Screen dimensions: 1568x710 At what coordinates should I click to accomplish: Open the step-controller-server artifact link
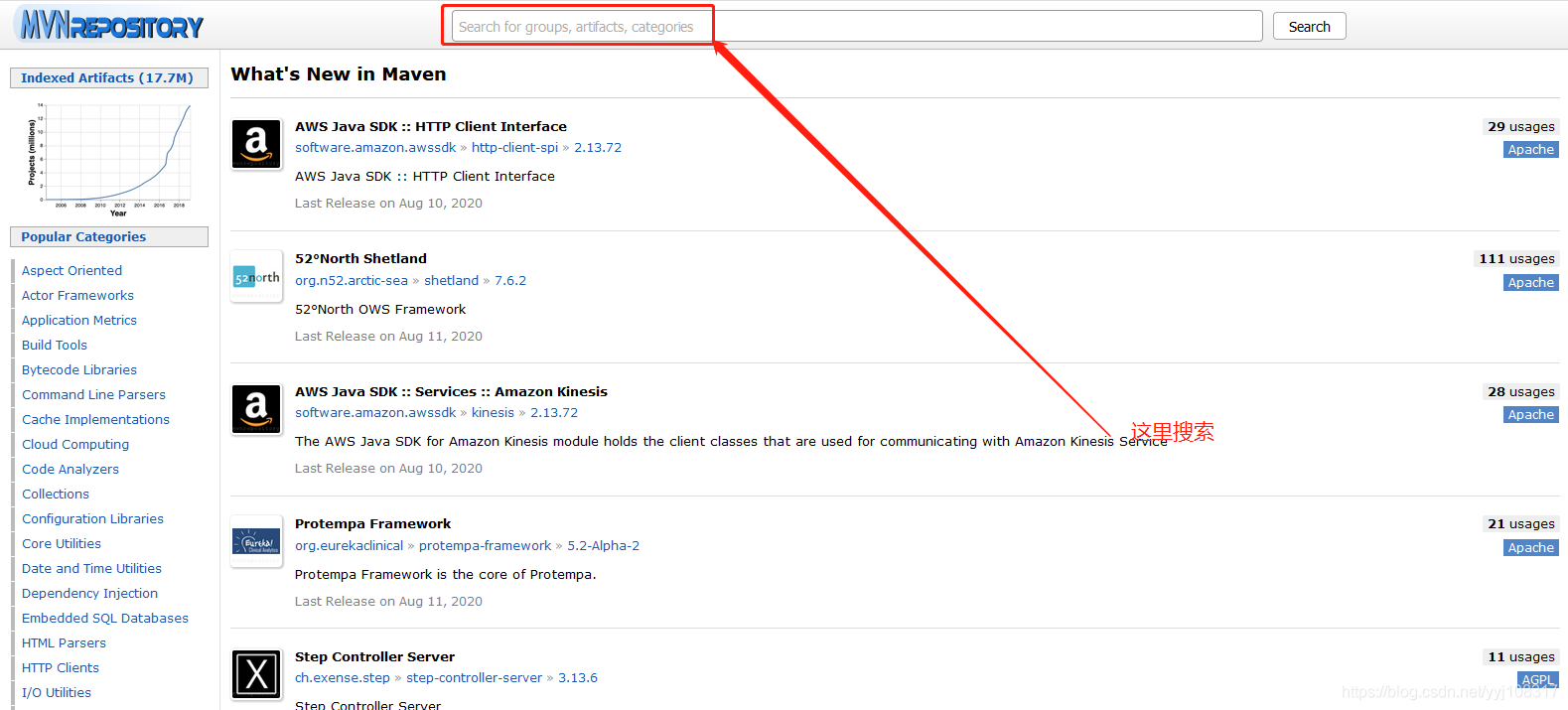[474, 677]
